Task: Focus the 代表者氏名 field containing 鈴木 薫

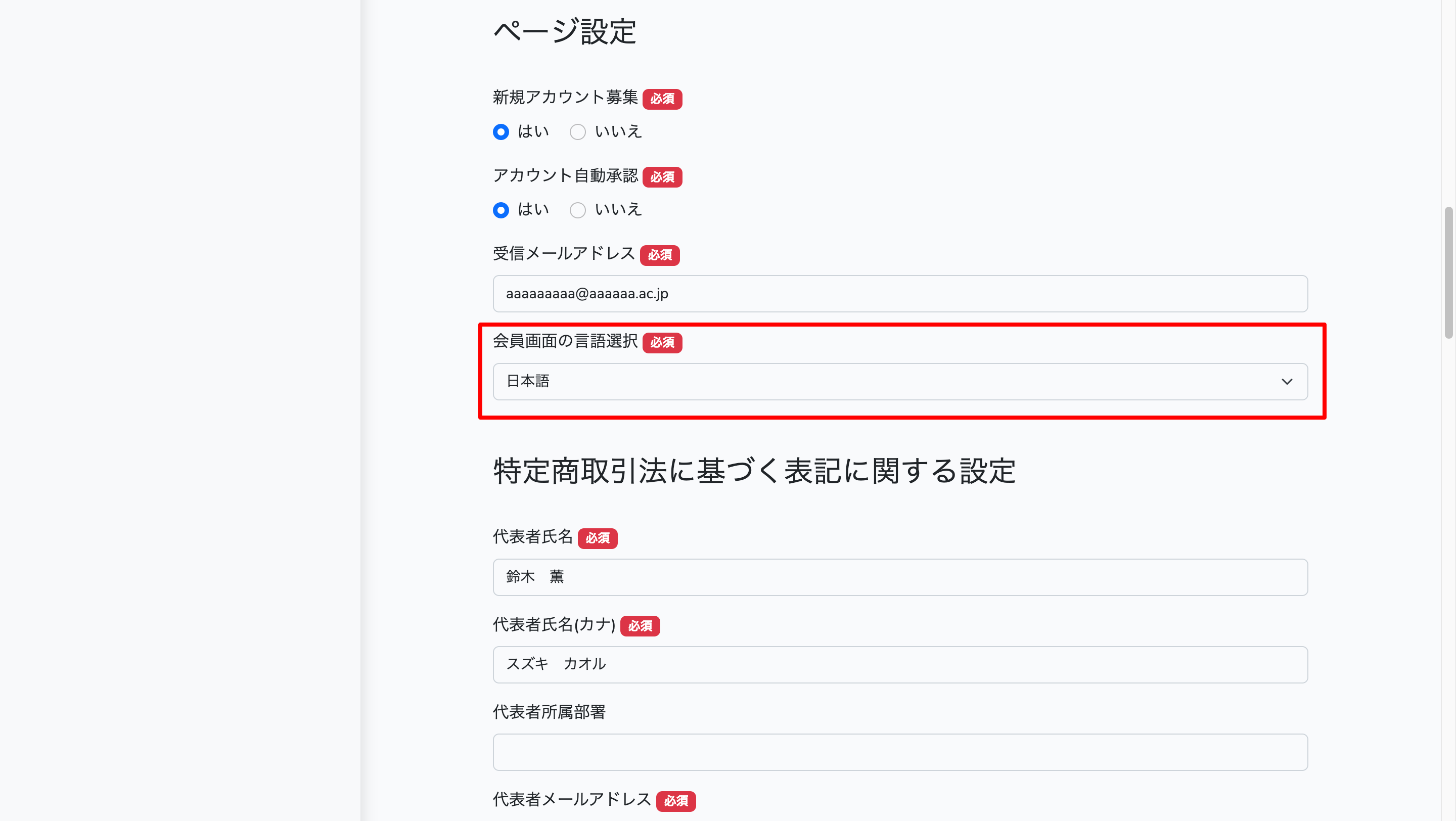Action: (x=900, y=577)
